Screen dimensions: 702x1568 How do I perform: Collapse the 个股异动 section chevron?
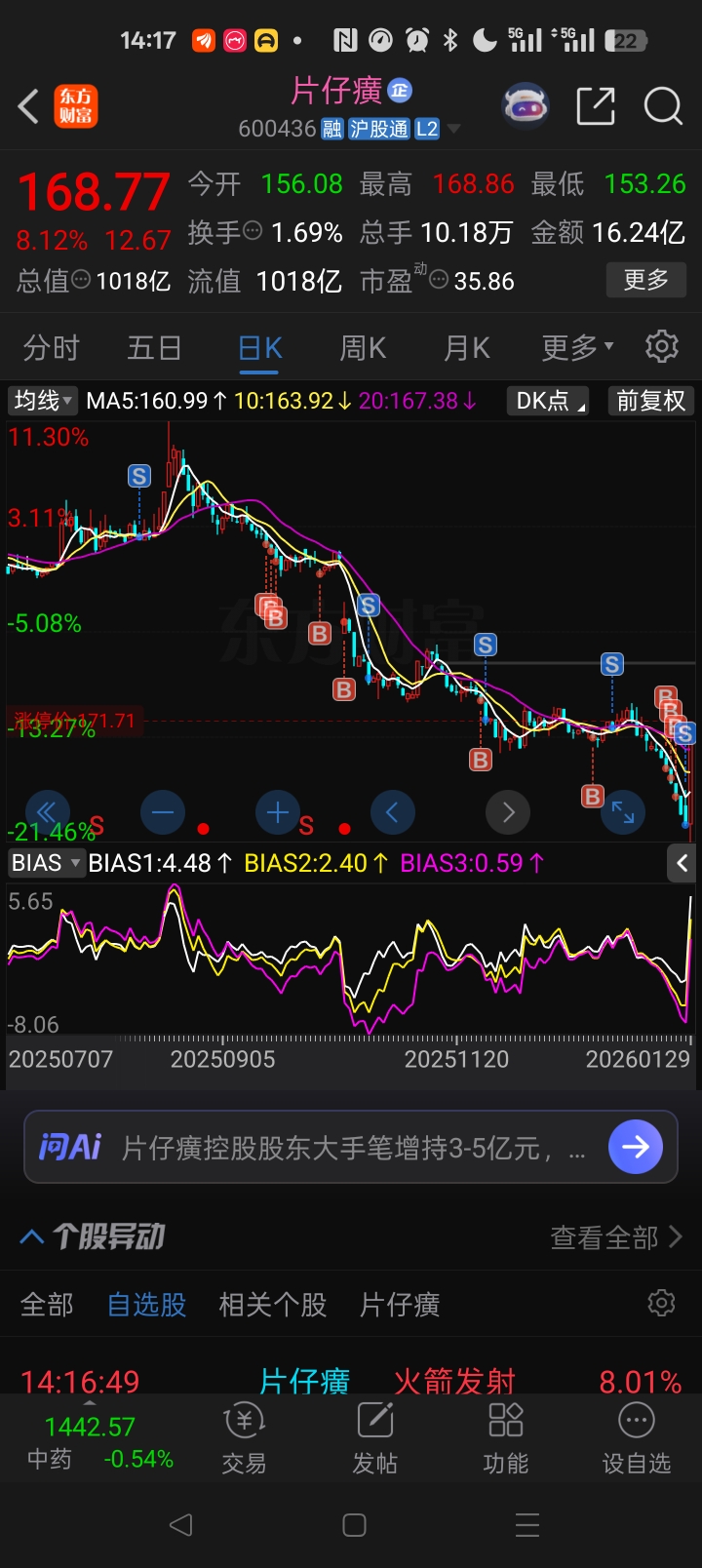(31, 1236)
